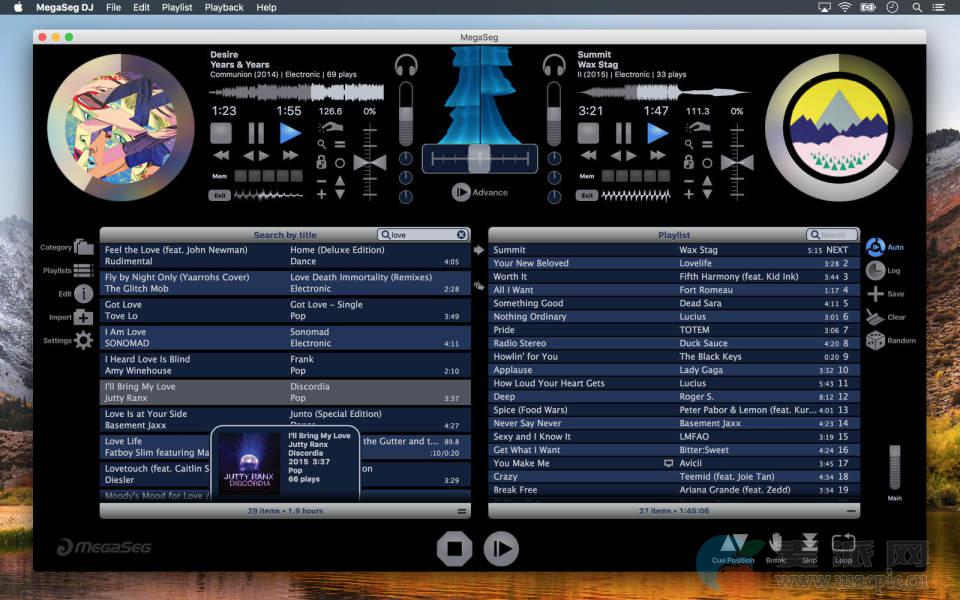Viewport: 960px width, 600px height.
Task: Open the Category browser icon
Action: click(83, 247)
